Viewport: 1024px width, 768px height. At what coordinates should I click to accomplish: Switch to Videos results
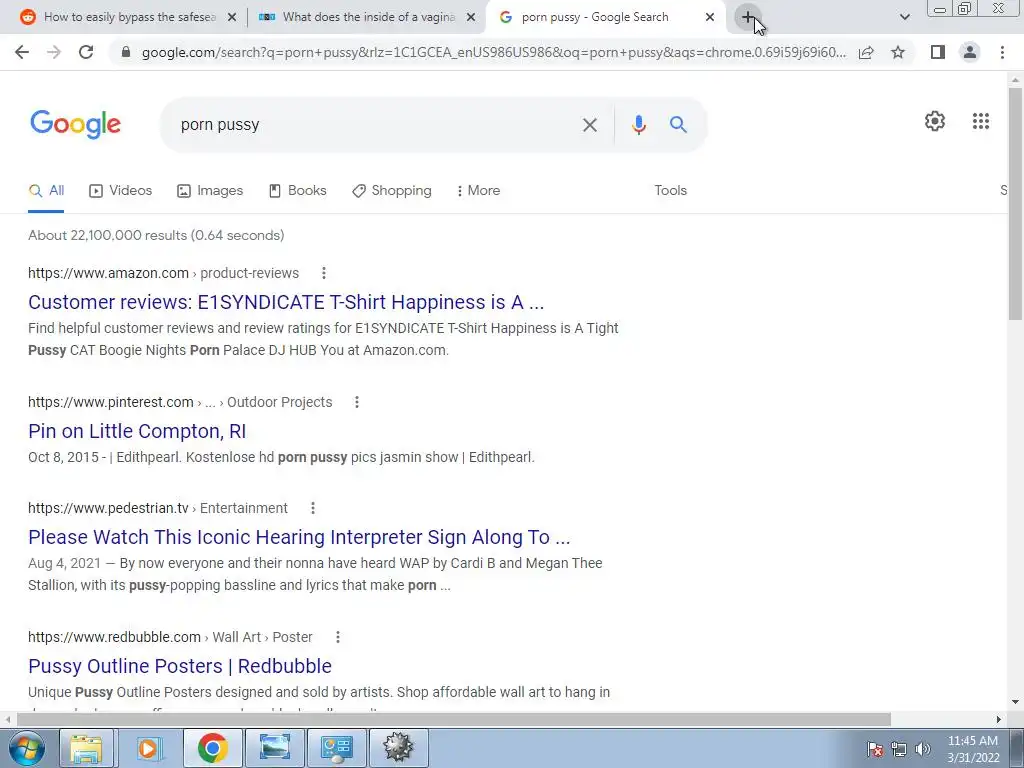click(120, 191)
